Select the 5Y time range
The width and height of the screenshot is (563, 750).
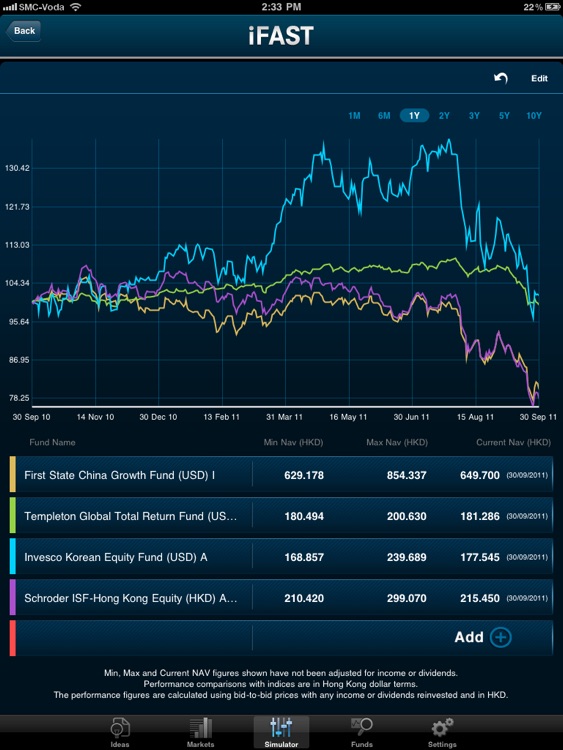504,116
